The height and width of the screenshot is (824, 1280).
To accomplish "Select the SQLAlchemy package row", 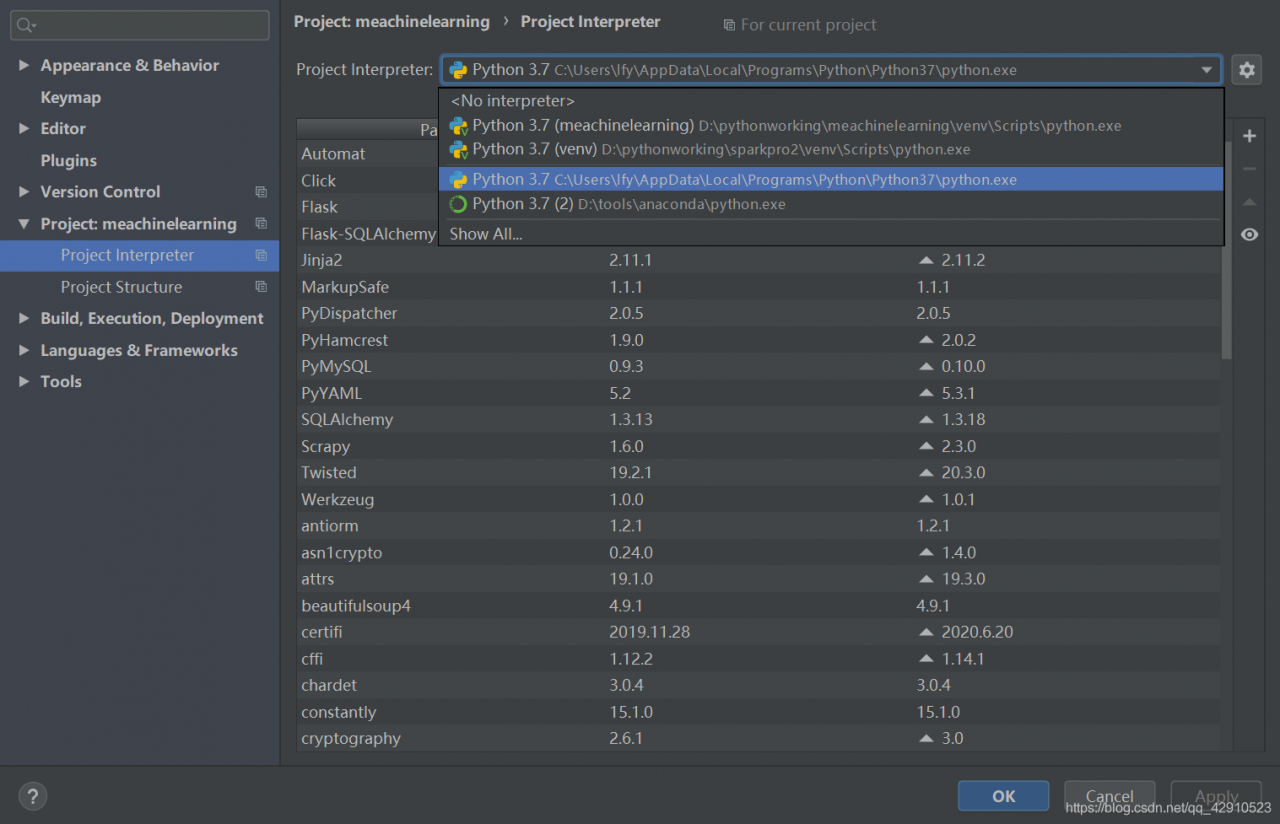I will pyautogui.click(x=760, y=420).
